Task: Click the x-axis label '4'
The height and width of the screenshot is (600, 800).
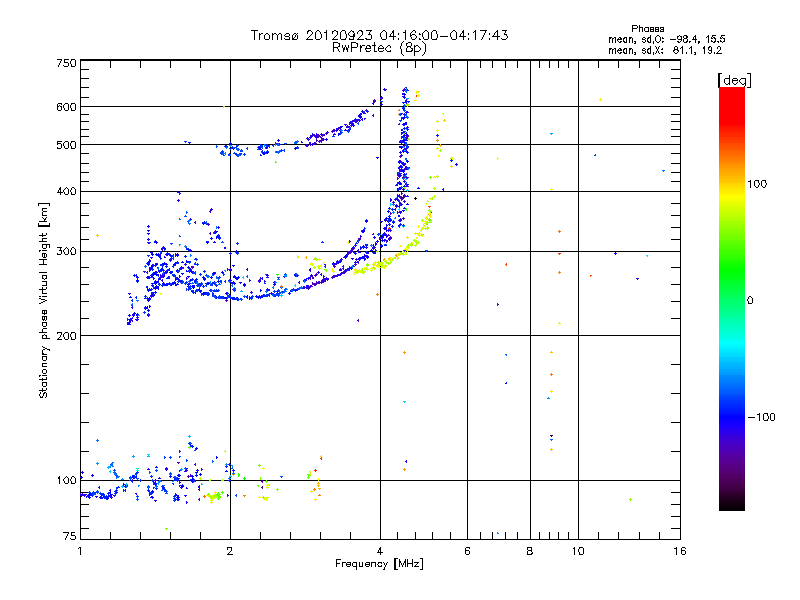Action: [380, 551]
